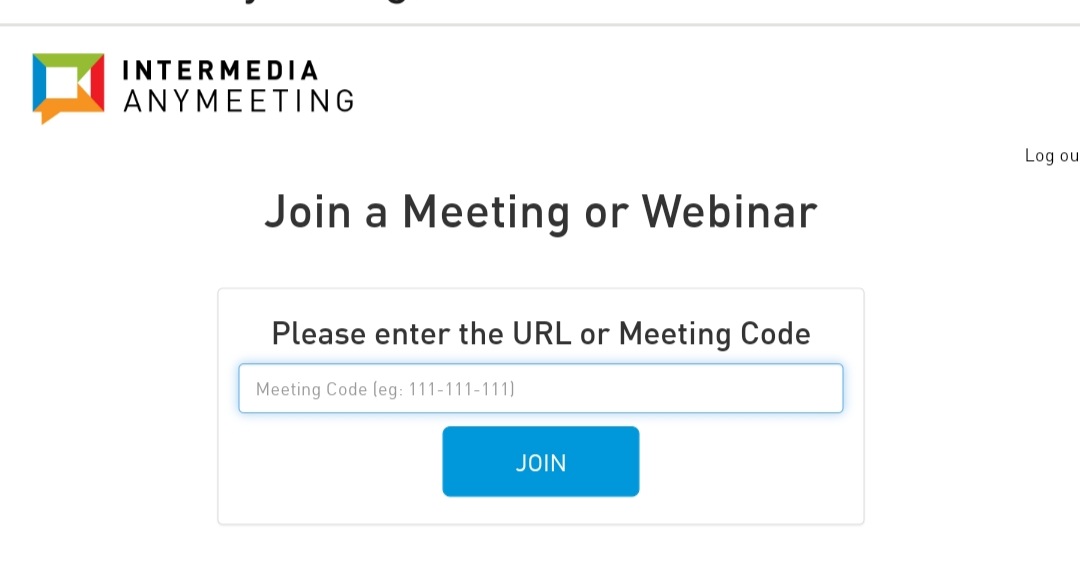Click the Join a Meeting or Webinar heading
Viewport: 1080px width, 572px height.
(x=540, y=212)
